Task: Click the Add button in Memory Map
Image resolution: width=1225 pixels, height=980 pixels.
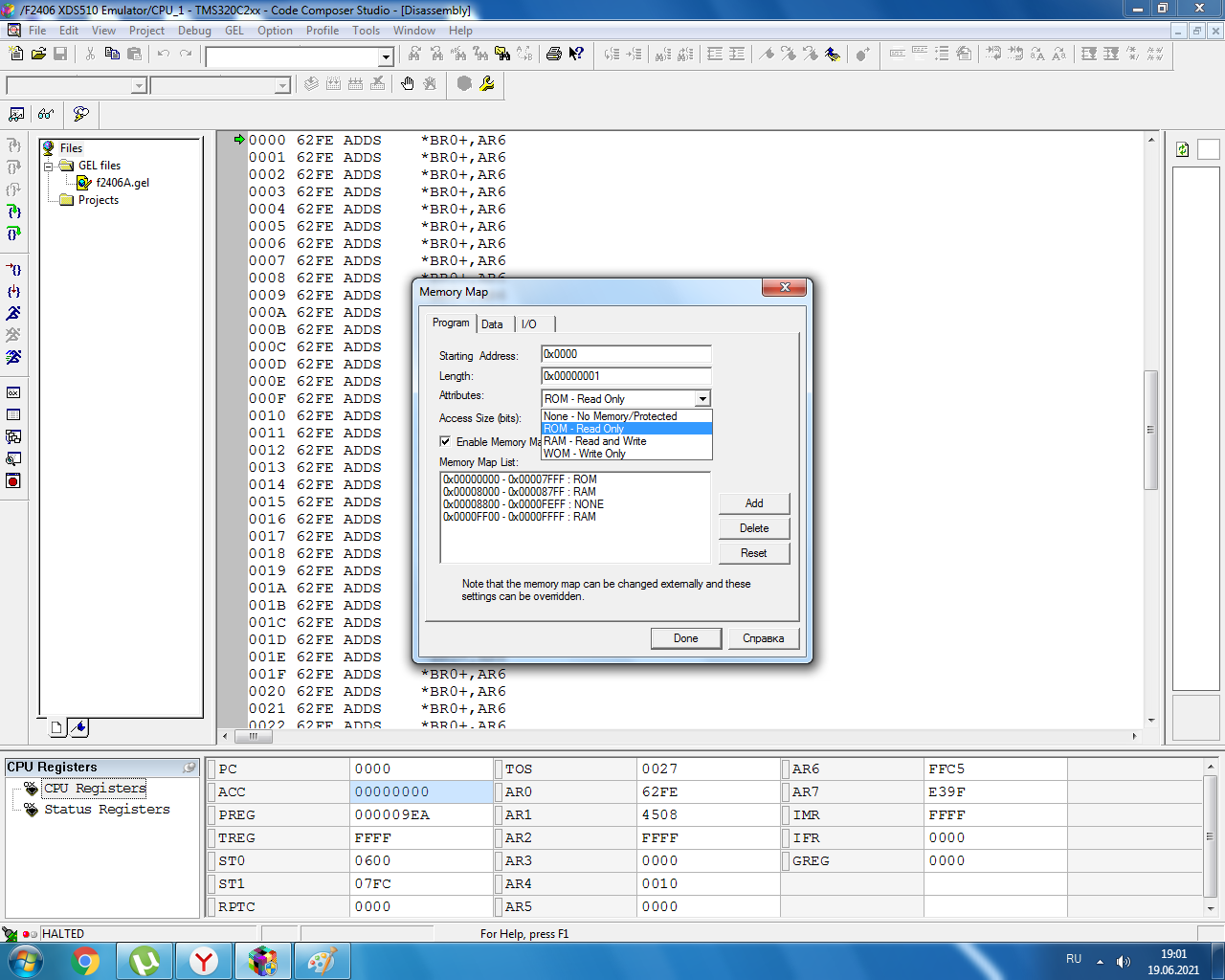Action: point(754,503)
